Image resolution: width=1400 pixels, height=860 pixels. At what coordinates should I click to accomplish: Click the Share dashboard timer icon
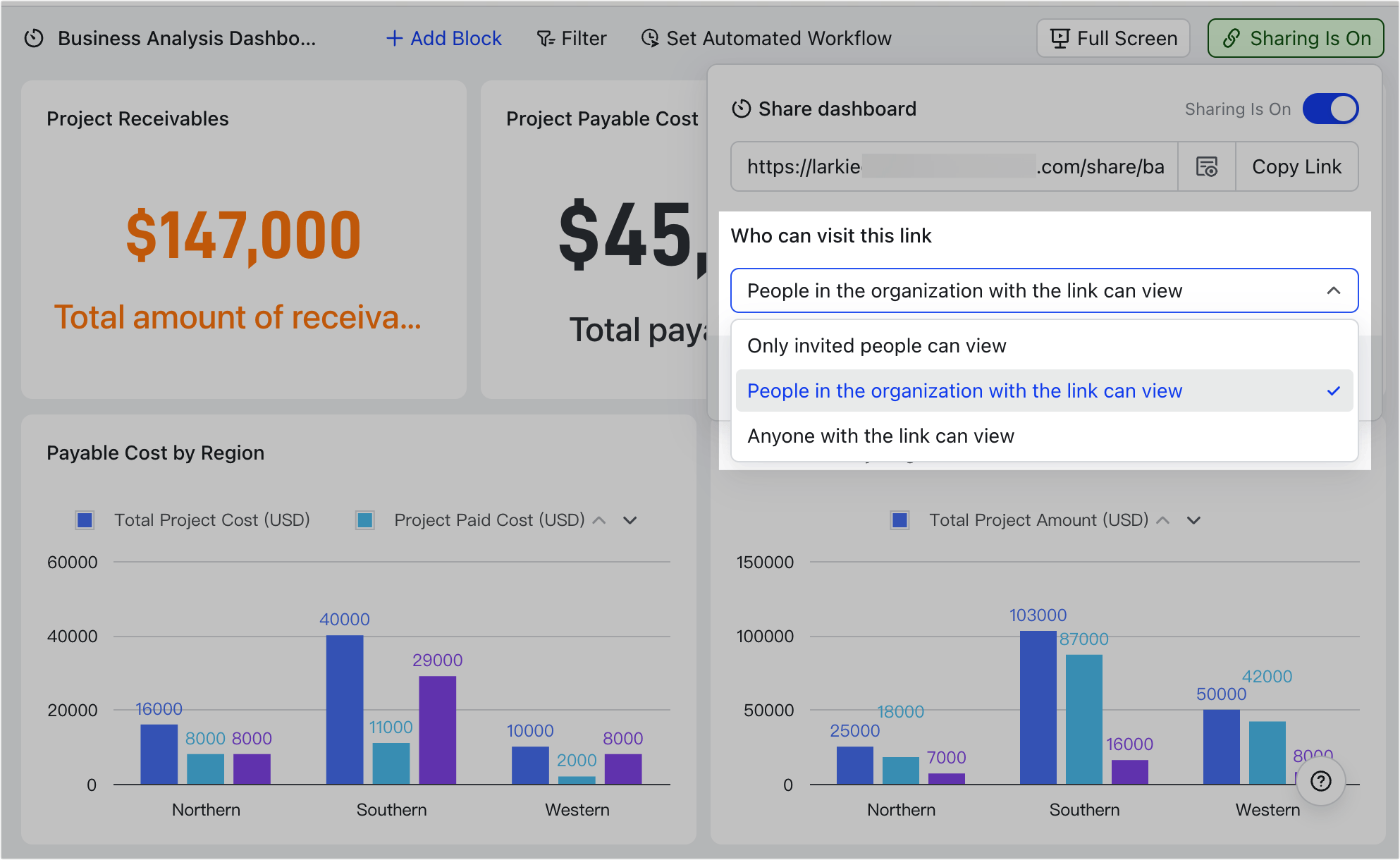tap(741, 109)
